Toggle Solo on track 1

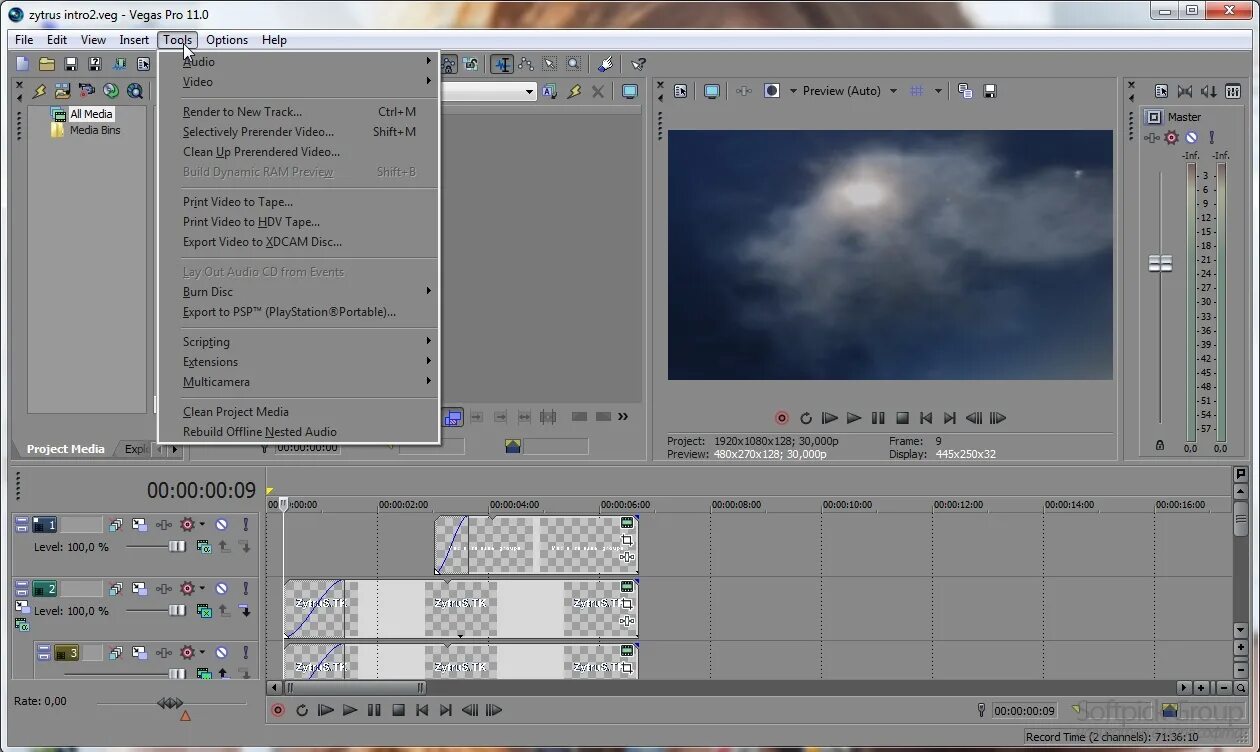click(244, 524)
